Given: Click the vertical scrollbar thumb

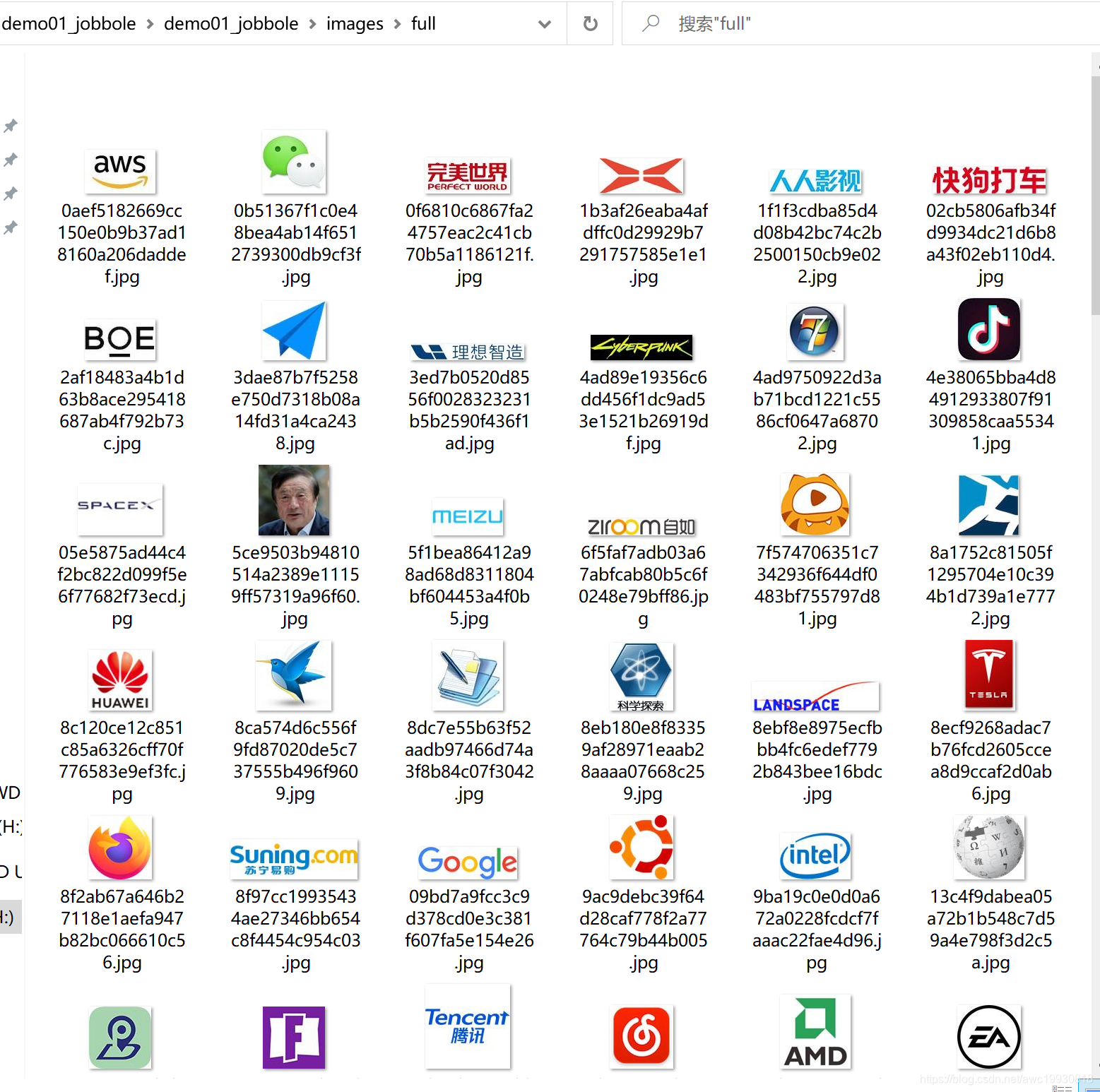Looking at the screenshot, I should [1095, 194].
